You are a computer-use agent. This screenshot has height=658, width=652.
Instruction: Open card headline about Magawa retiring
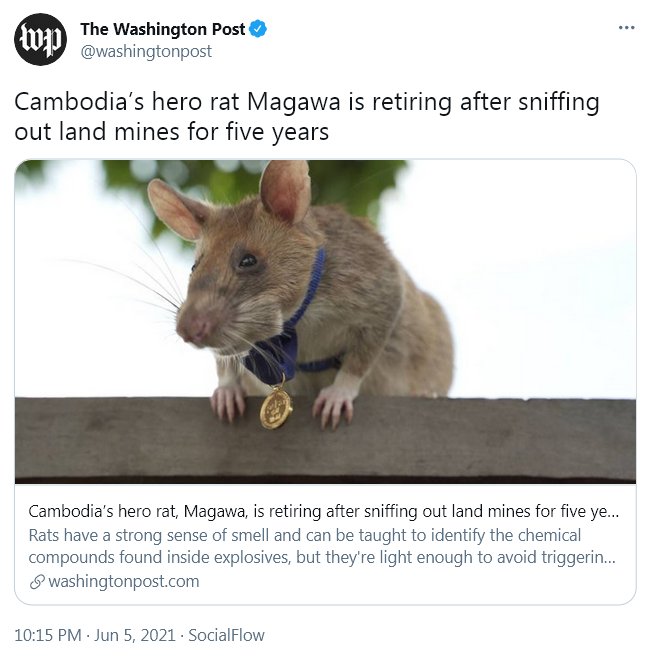(x=323, y=511)
